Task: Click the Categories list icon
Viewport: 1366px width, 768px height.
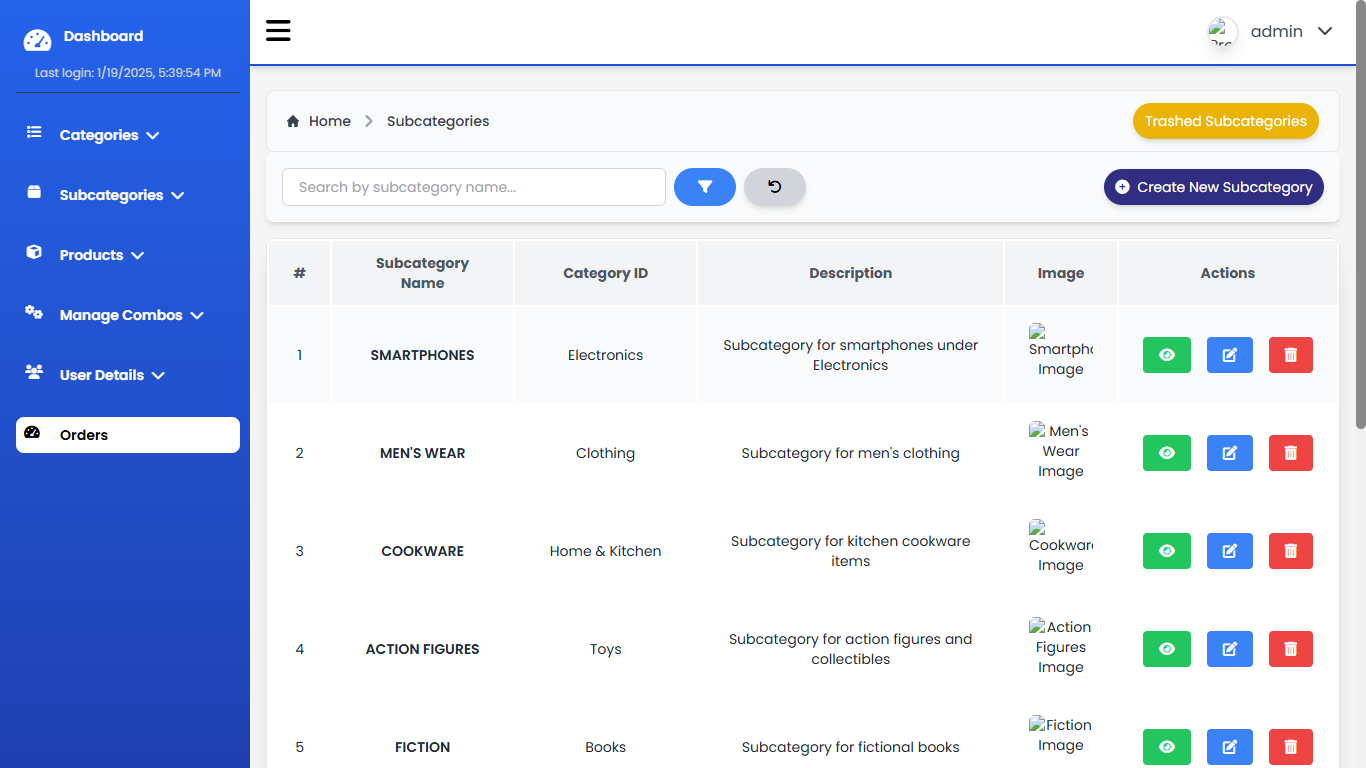Action: coord(34,132)
